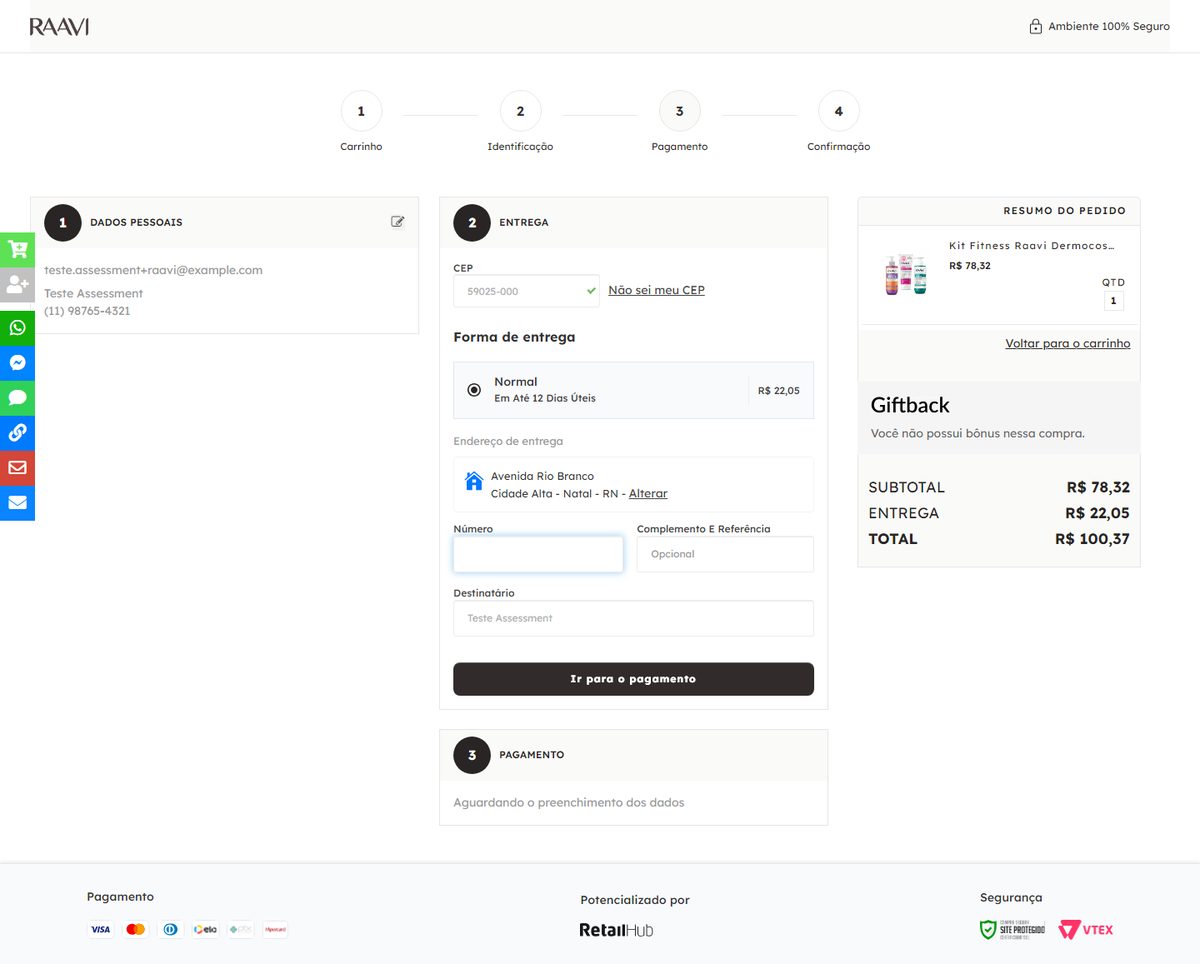Image resolution: width=1200 pixels, height=964 pixels.
Task: Click the green cart icon in sidebar
Action: click(17, 250)
